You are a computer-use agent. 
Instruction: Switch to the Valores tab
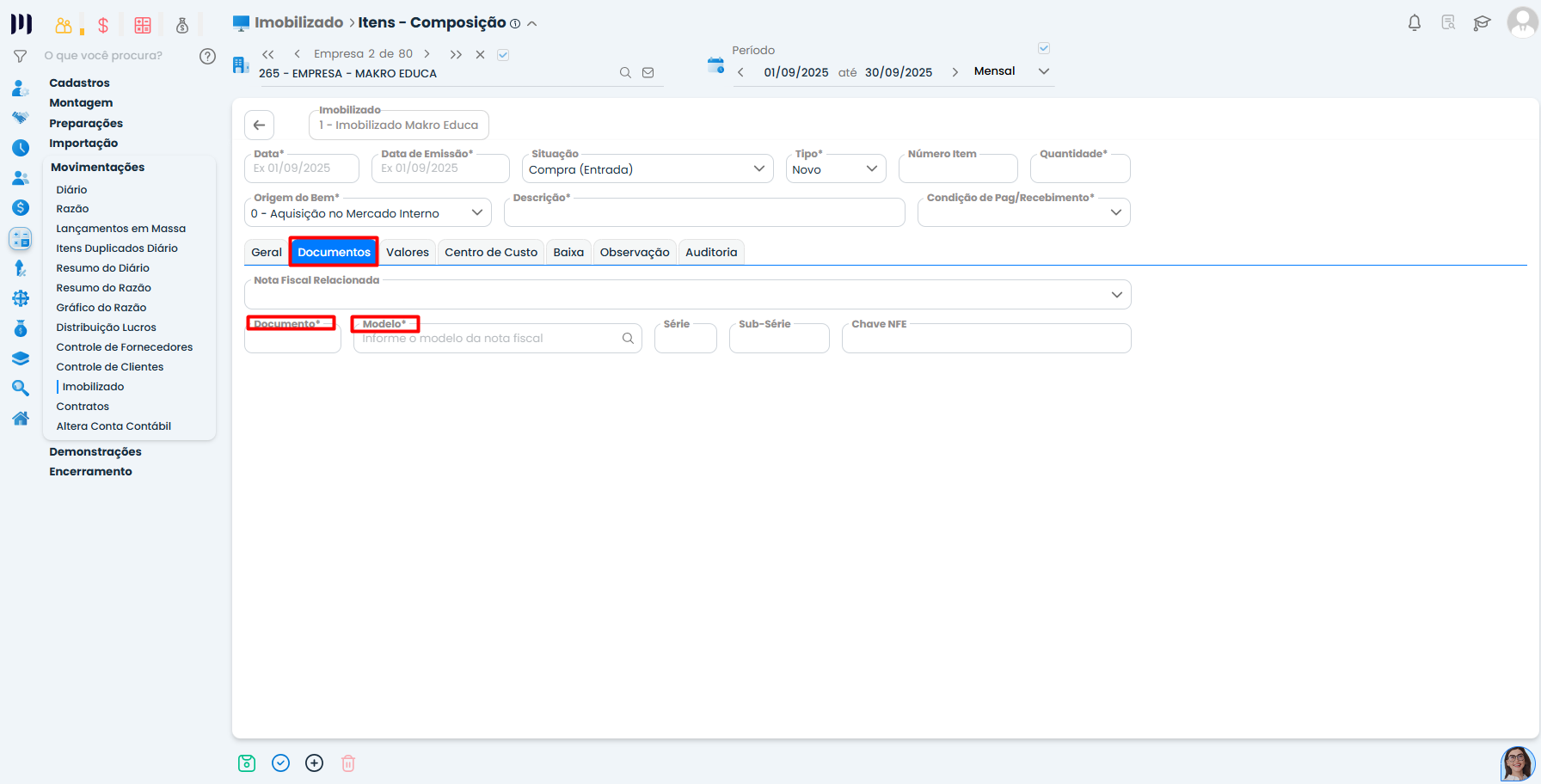[408, 253]
